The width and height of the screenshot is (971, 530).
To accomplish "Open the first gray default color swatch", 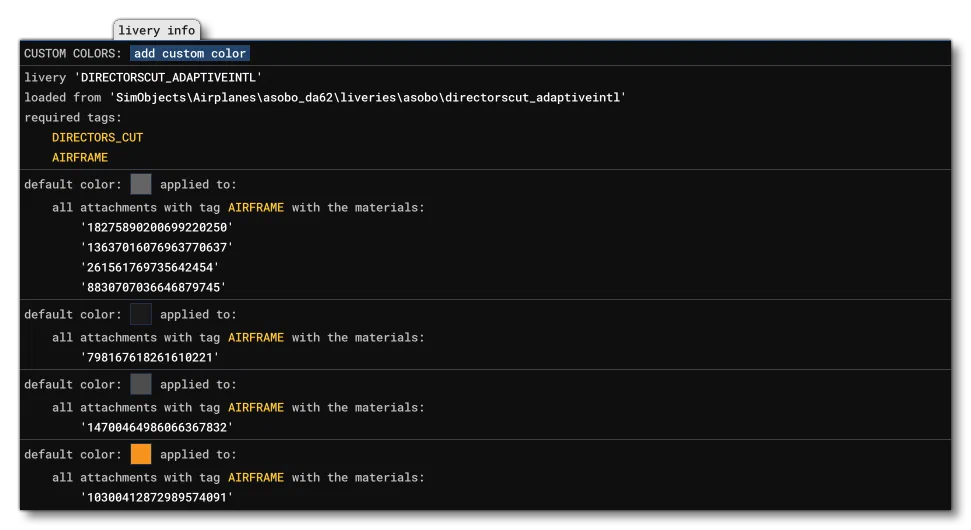I will click(x=141, y=184).
